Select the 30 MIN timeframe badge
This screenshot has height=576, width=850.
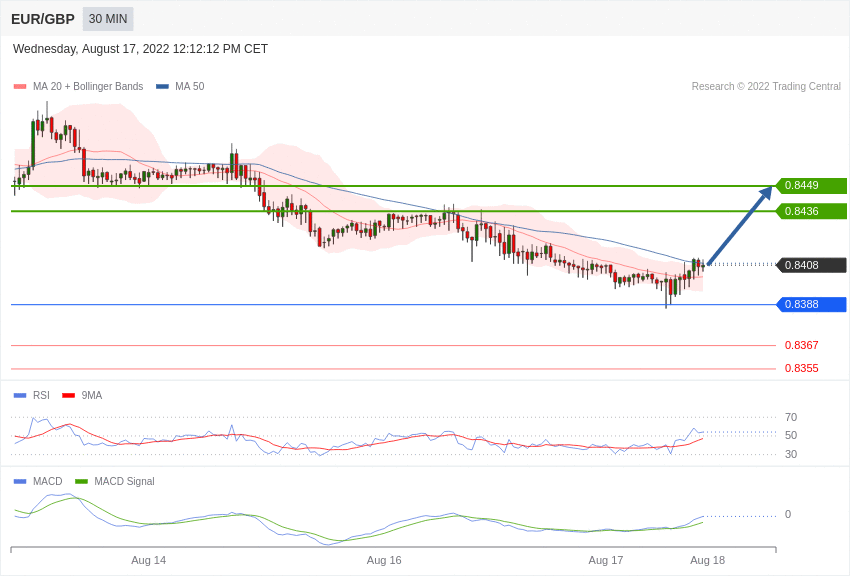pos(108,19)
